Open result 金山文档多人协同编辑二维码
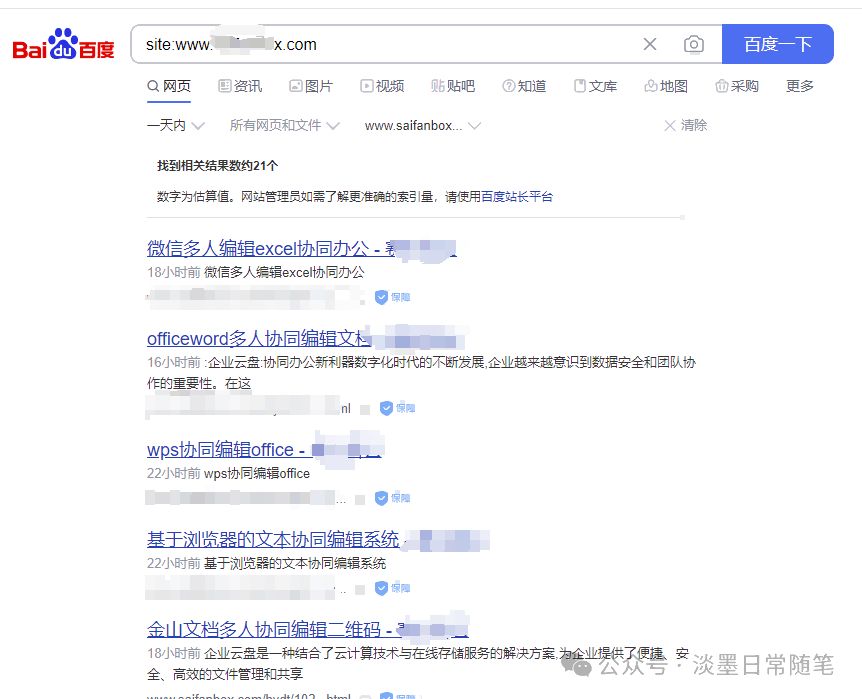862x699 pixels. 308,629
